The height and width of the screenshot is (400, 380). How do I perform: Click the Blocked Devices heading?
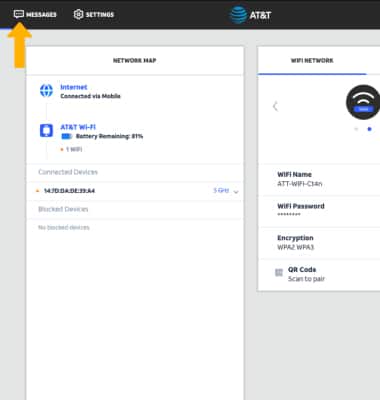(x=63, y=209)
